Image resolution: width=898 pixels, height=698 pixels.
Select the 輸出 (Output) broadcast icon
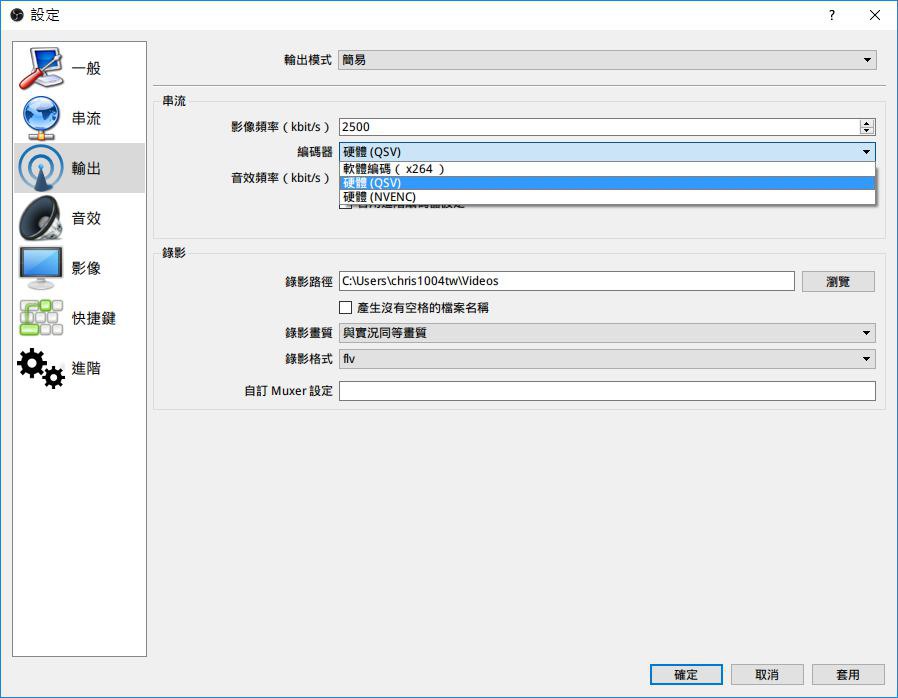(41, 168)
